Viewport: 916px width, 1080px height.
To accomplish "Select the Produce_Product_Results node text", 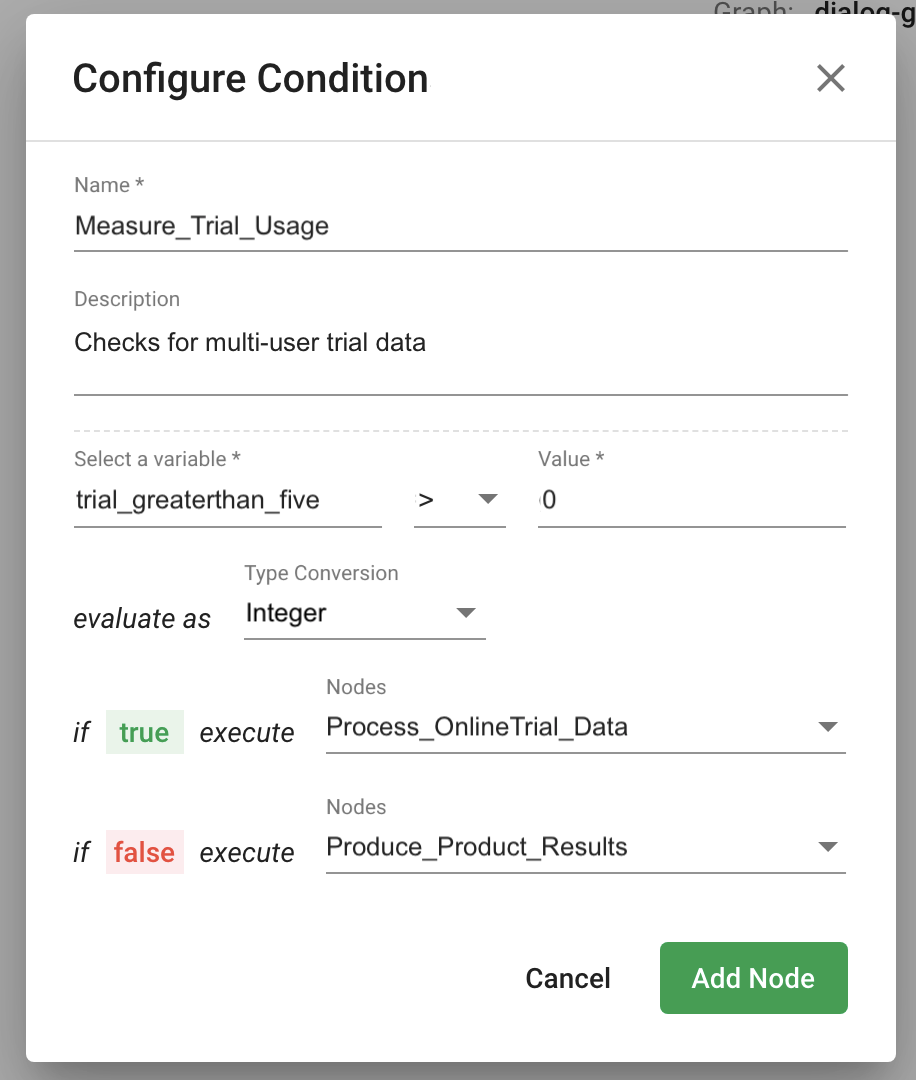I will [x=477, y=847].
